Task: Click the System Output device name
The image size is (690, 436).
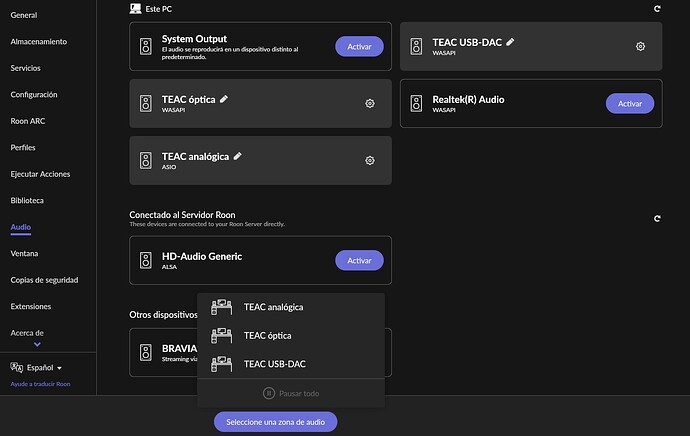Action: 194,39
